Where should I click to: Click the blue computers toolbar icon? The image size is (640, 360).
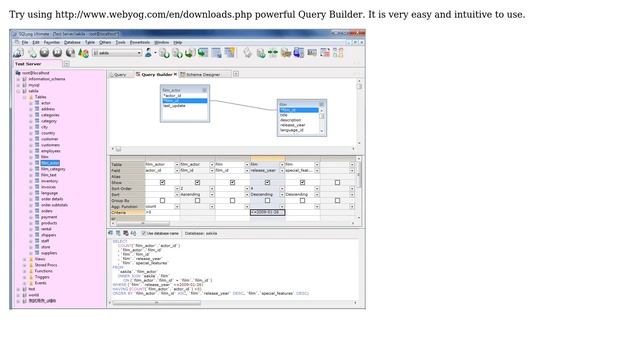[299, 53]
